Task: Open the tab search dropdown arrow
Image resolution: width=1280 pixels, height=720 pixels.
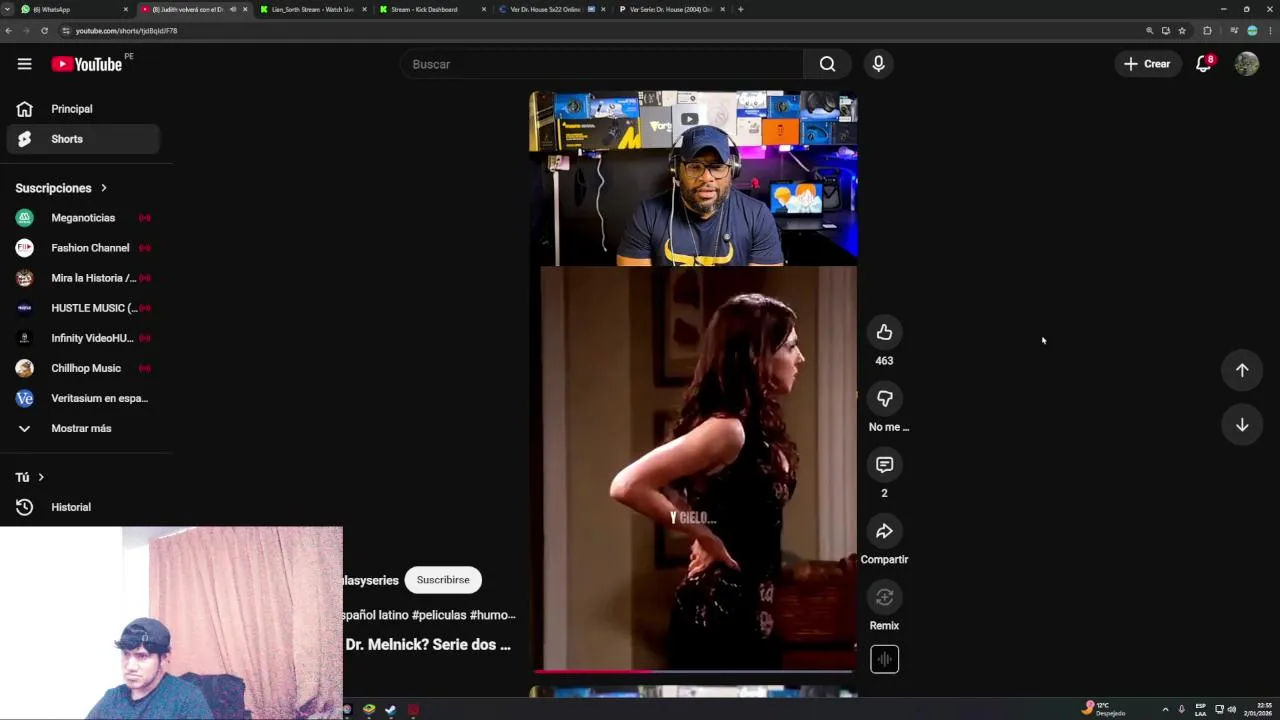Action: coord(8,9)
